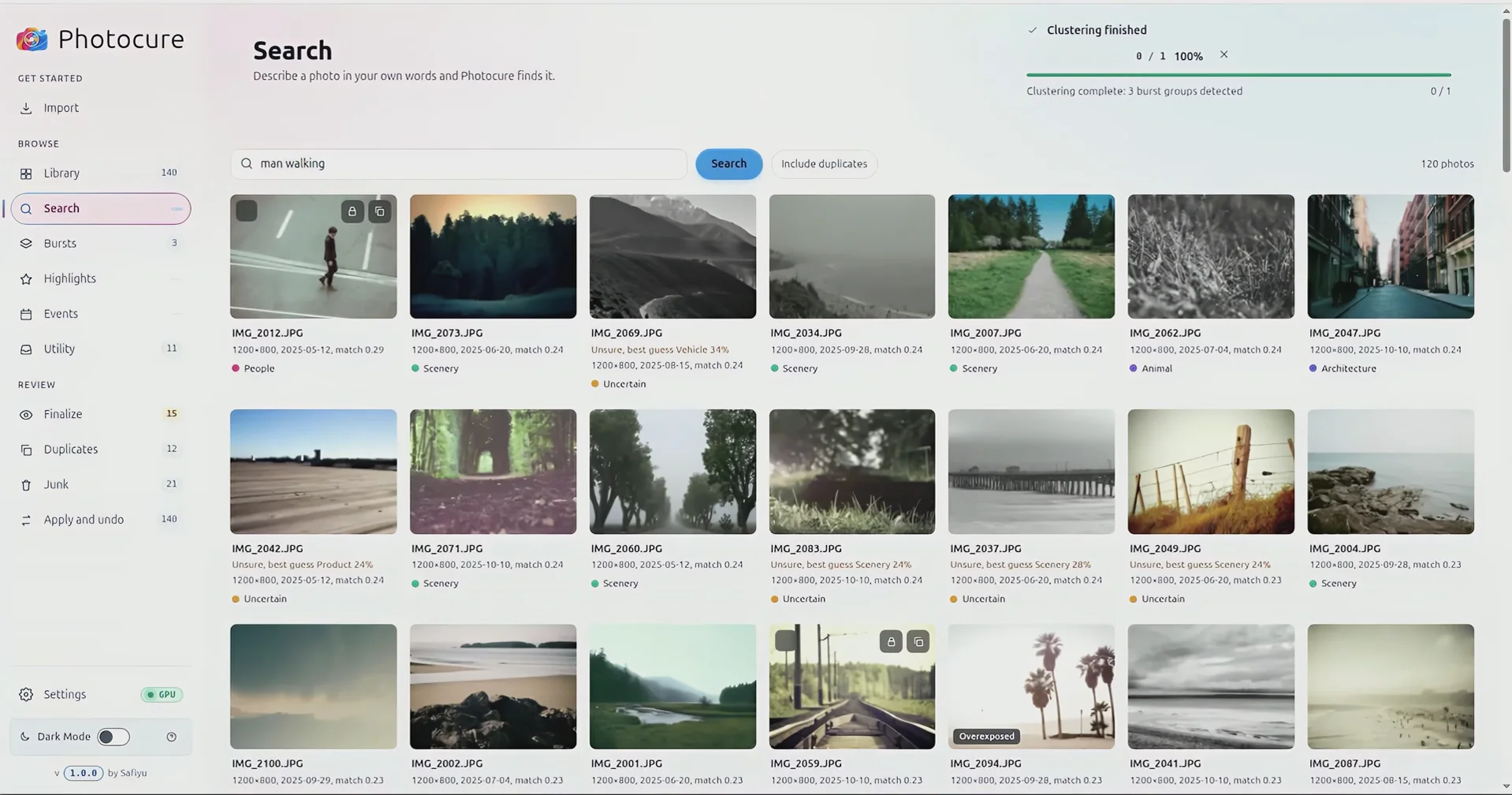Image resolution: width=1512 pixels, height=795 pixels.
Task: Click the duplicate-stack icon on IMG_2059.JPG
Action: pos(918,641)
